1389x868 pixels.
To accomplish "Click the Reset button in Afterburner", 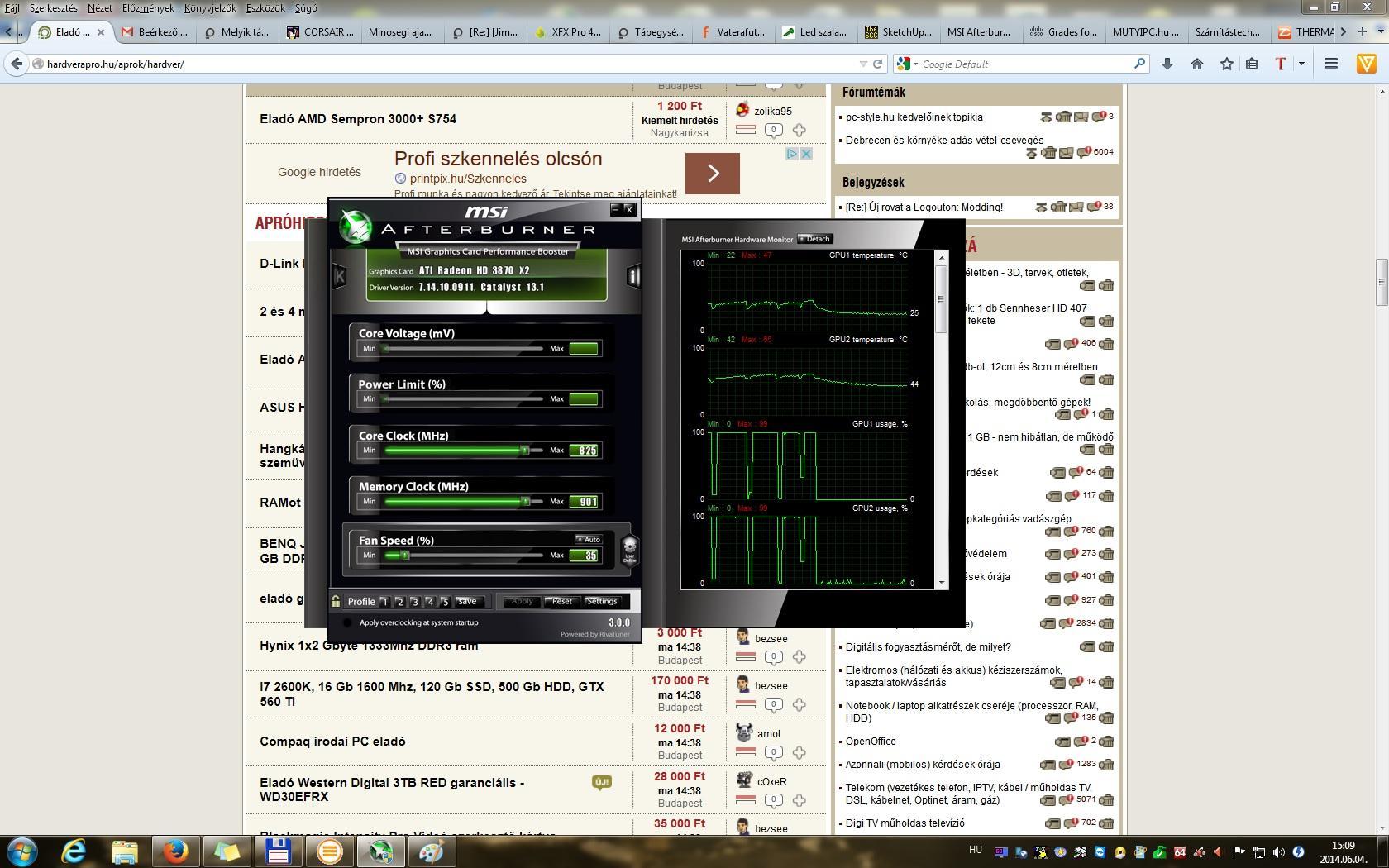I will pyautogui.click(x=562, y=602).
